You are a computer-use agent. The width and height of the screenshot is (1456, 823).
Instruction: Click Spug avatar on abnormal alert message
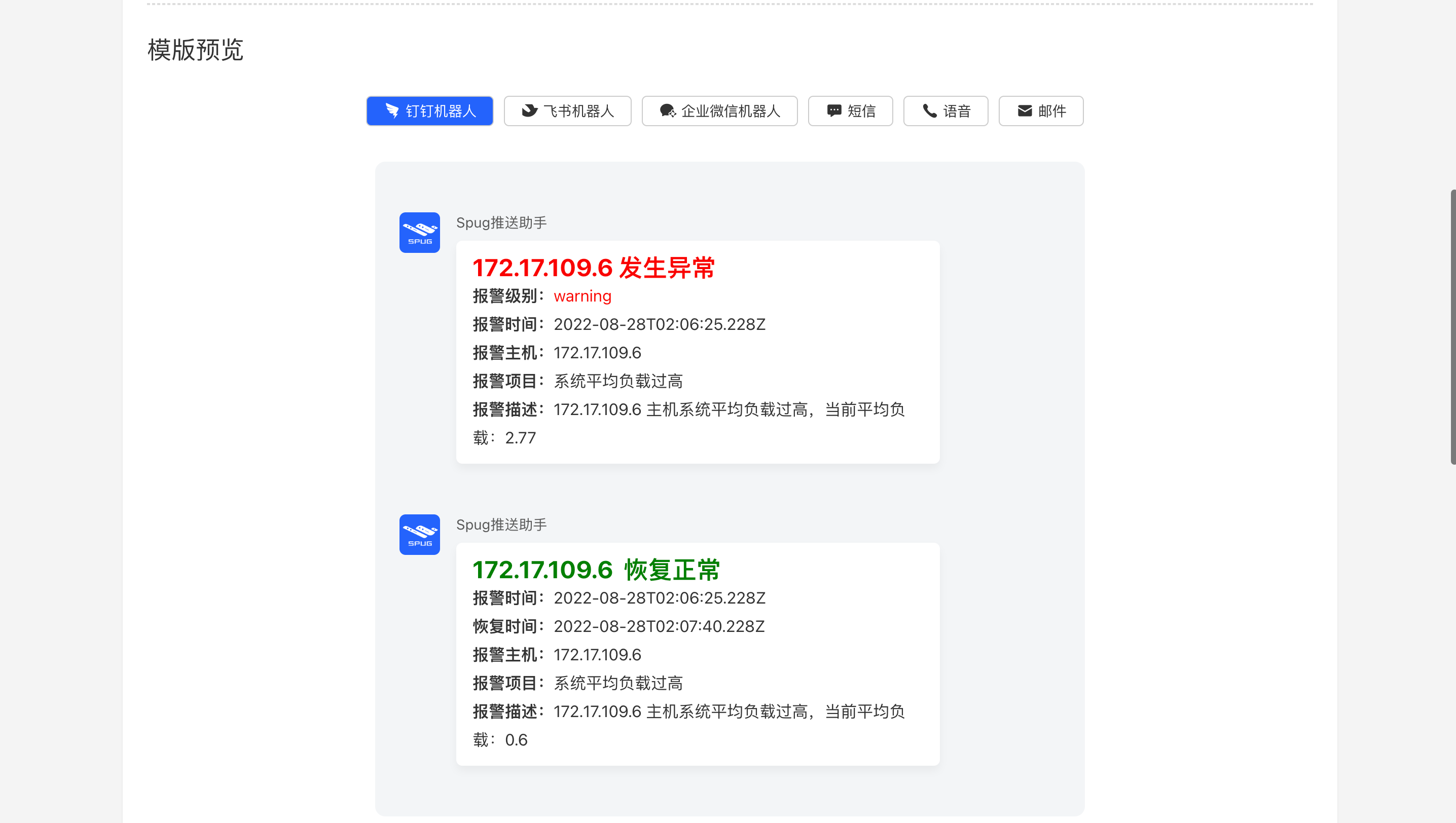point(420,232)
